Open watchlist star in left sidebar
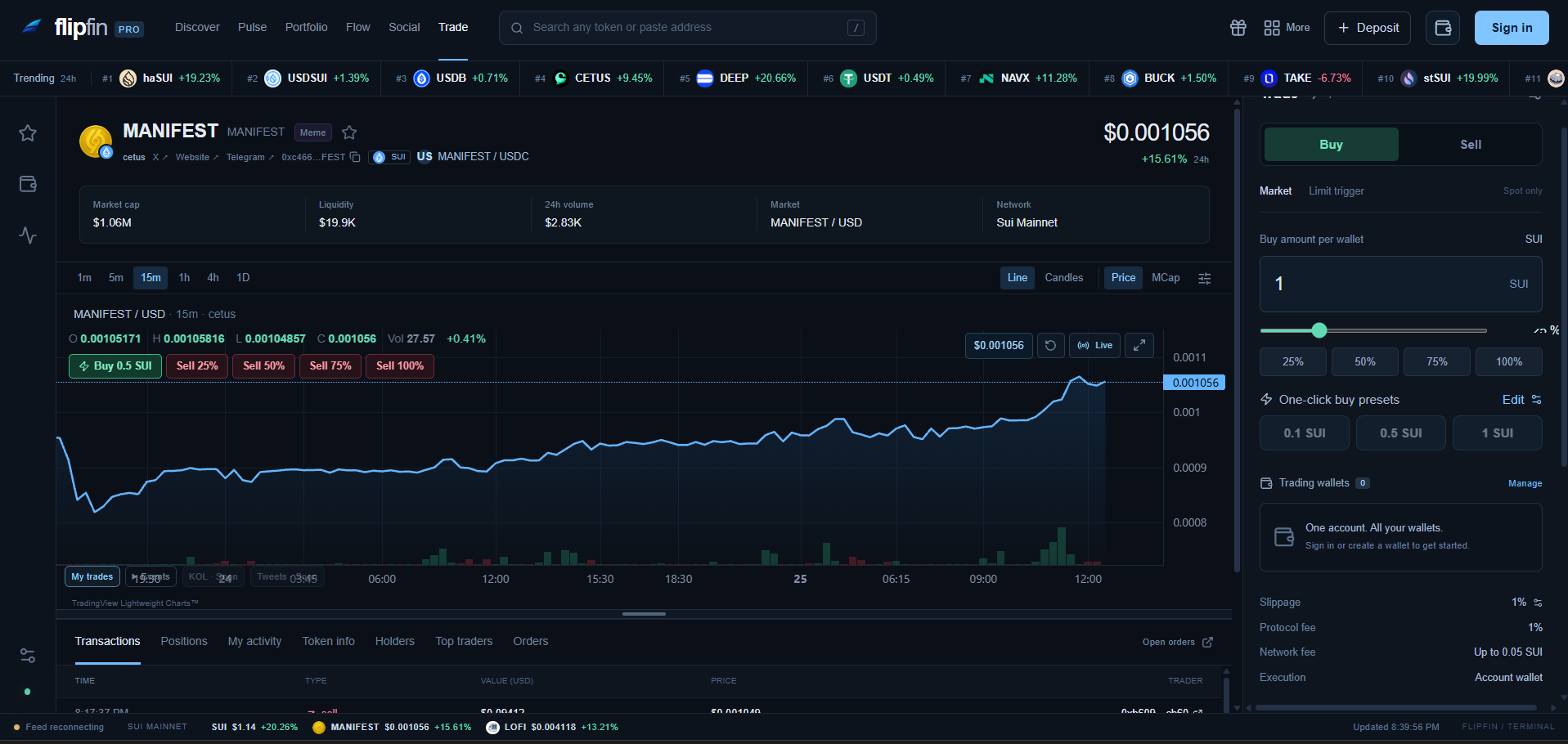The width and height of the screenshot is (1568, 744). coord(28,133)
